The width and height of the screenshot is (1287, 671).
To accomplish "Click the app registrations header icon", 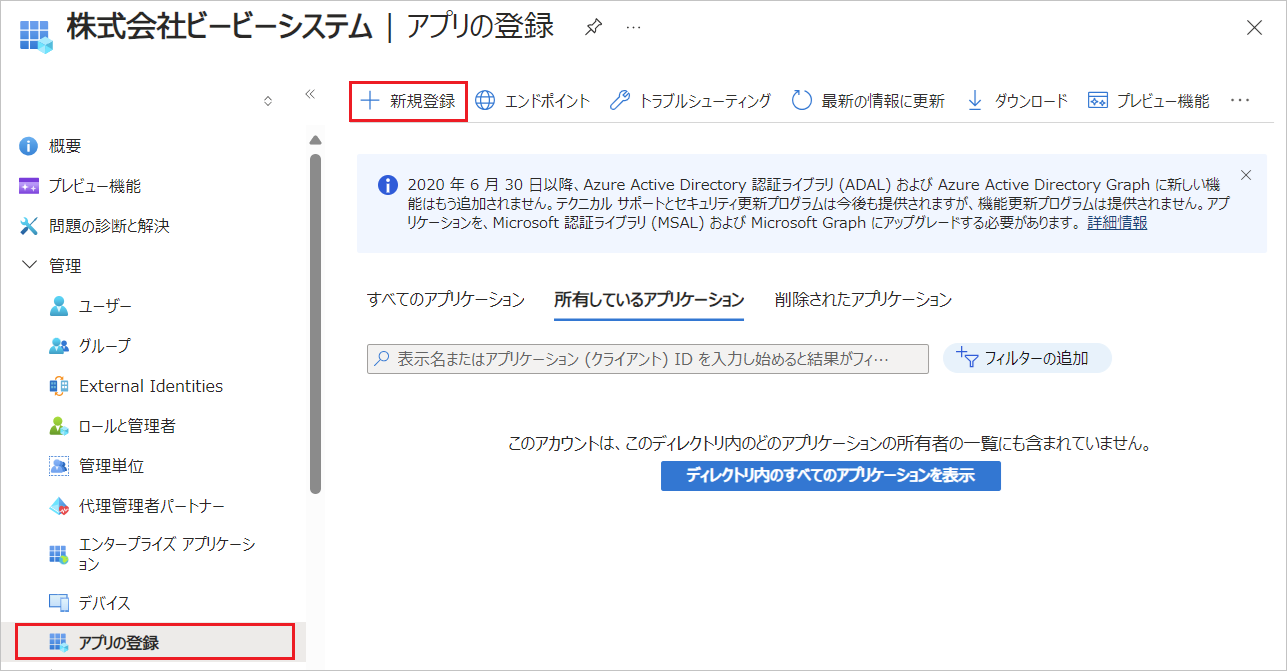I will (x=35, y=35).
